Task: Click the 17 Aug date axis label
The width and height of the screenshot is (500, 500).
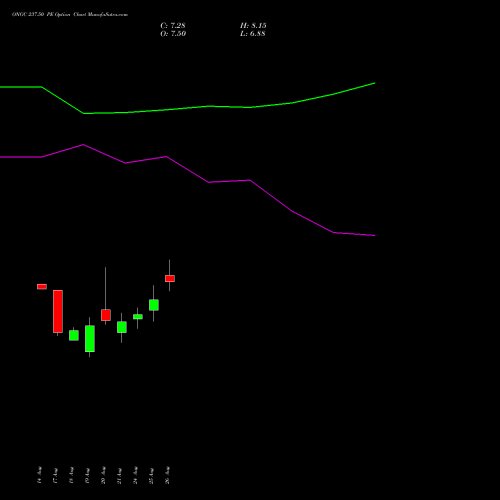Action: 56,475
